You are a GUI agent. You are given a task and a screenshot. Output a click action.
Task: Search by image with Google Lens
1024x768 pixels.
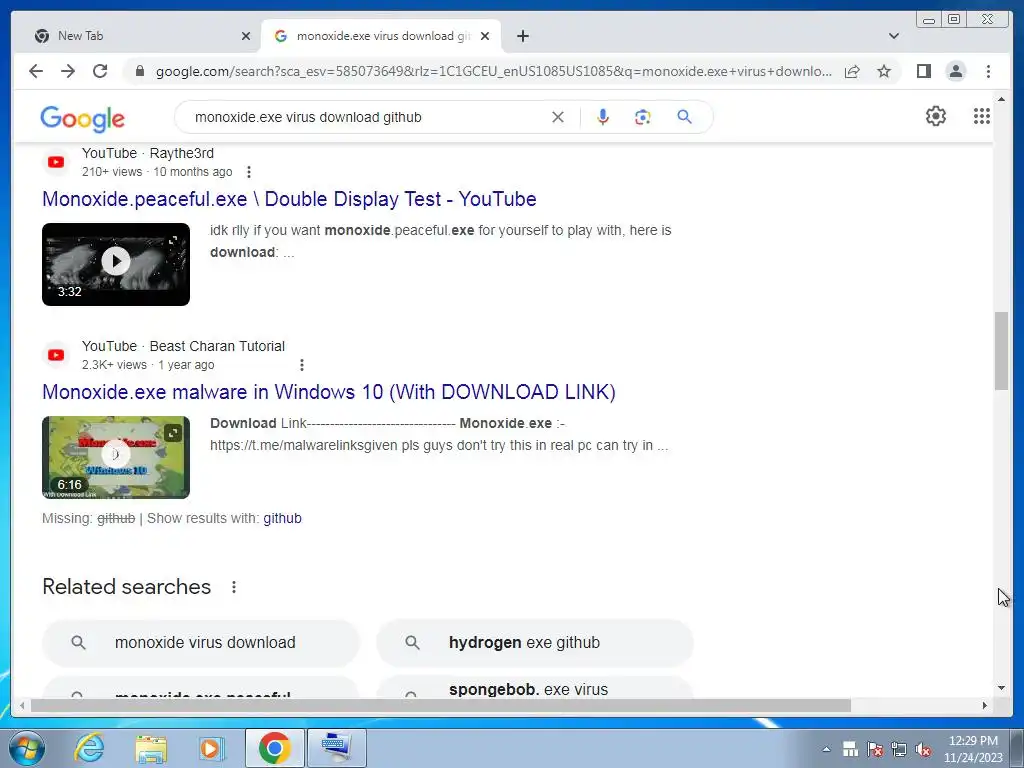point(643,117)
